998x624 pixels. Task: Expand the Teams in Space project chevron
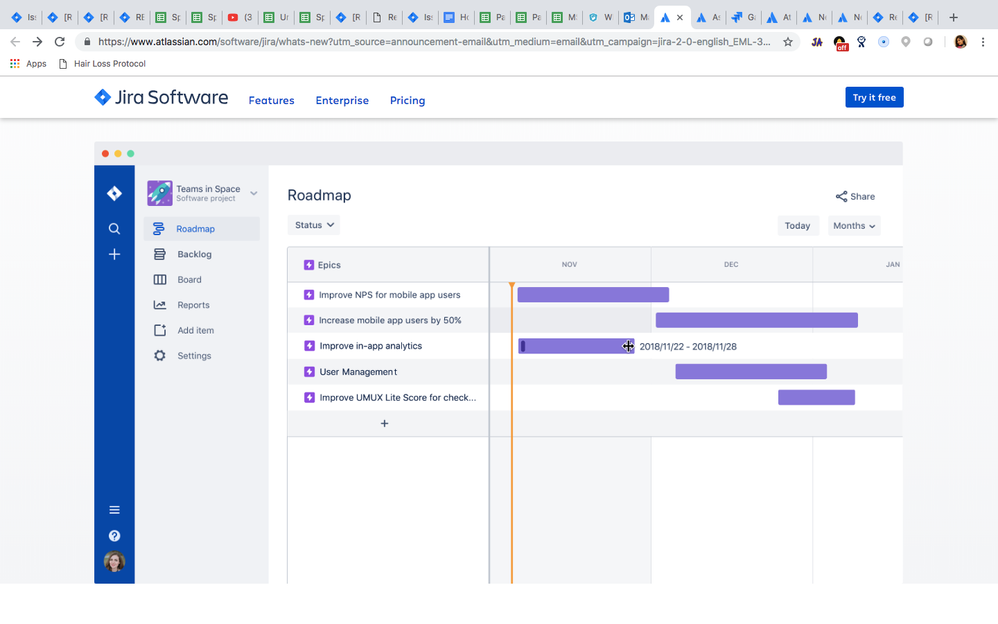(253, 193)
